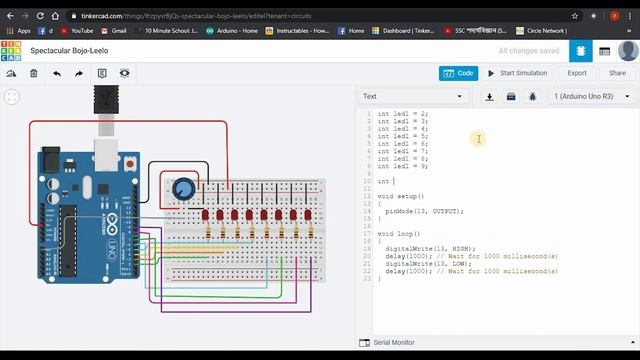
Task: Switch to circuit view icon
Action: [581, 51]
